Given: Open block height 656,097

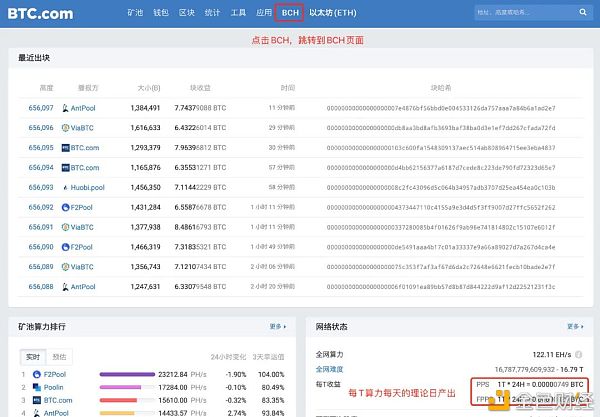Looking at the screenshot, I should [41, 108].
